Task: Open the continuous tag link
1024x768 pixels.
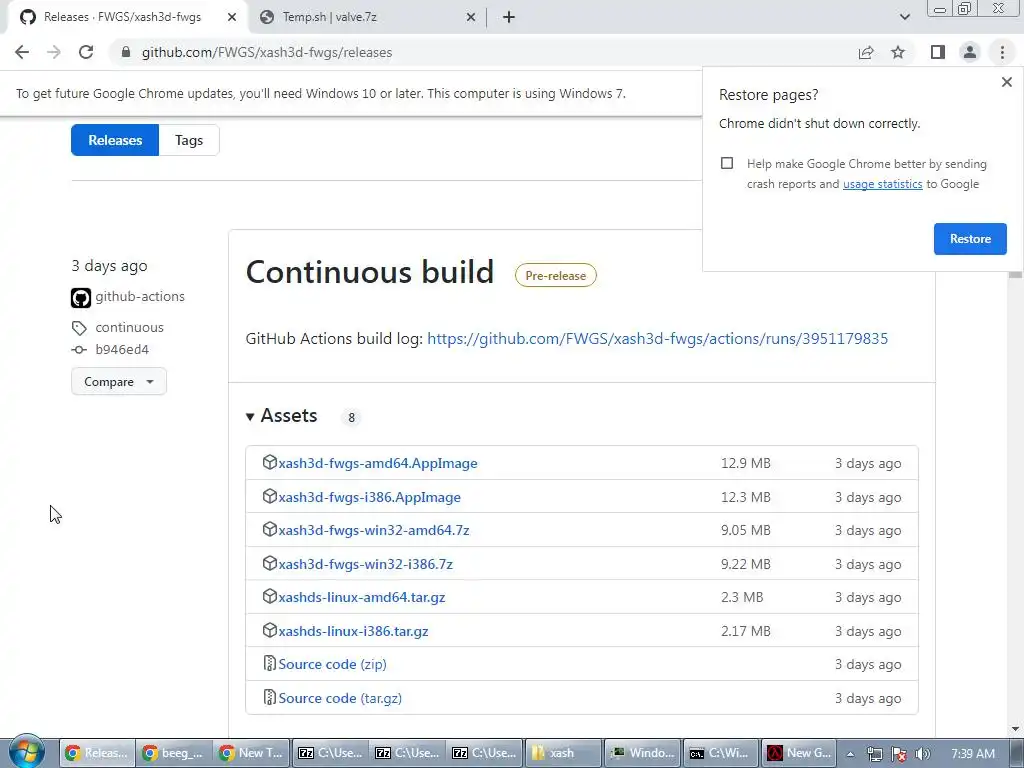Action: point(129,327)
